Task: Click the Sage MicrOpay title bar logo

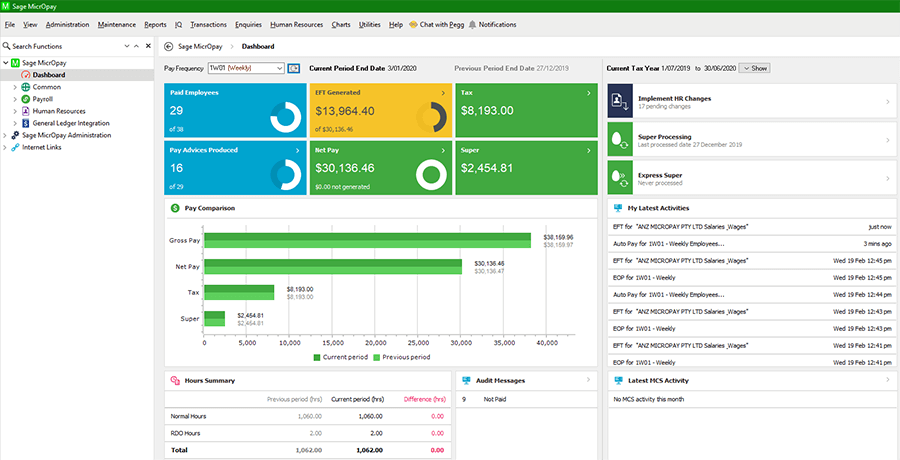Action: pos(6,6)
